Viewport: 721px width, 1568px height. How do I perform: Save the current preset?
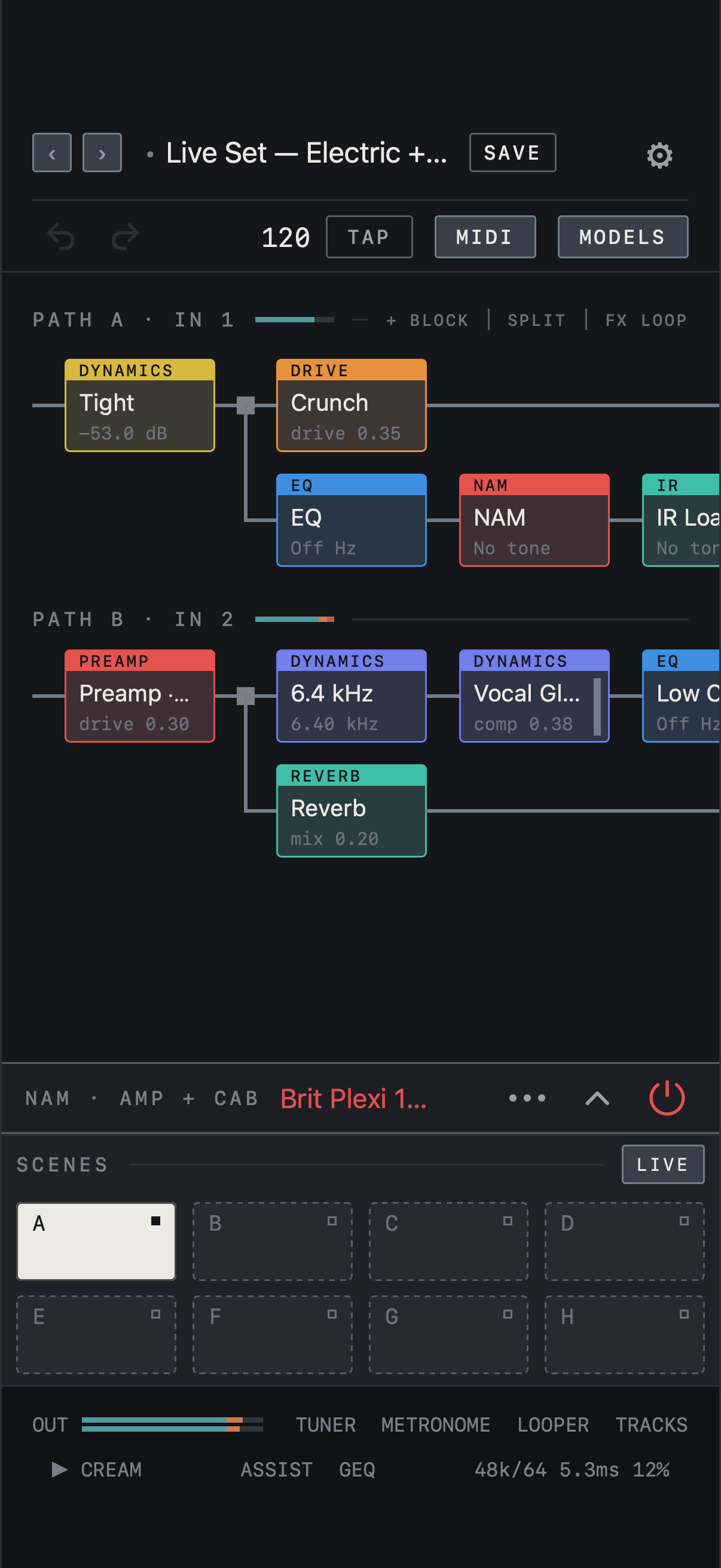[512, 152]
